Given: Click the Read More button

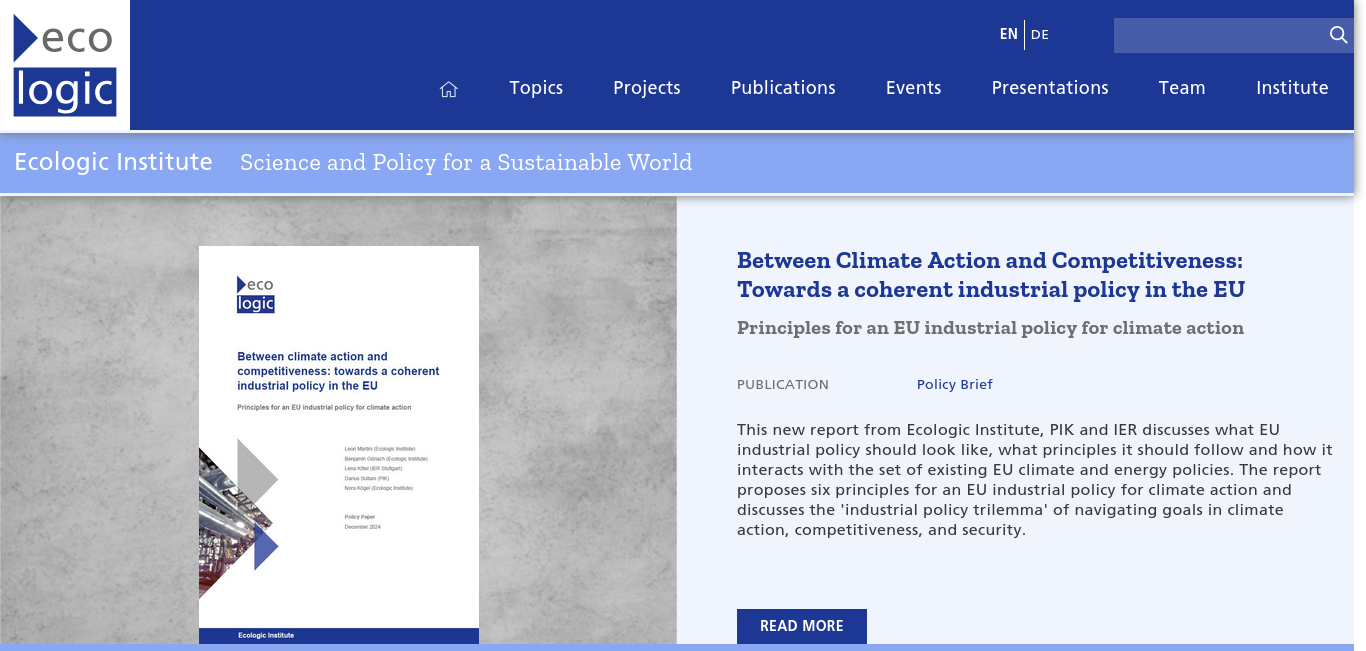Looking at the screenshot, I should 802,626.
